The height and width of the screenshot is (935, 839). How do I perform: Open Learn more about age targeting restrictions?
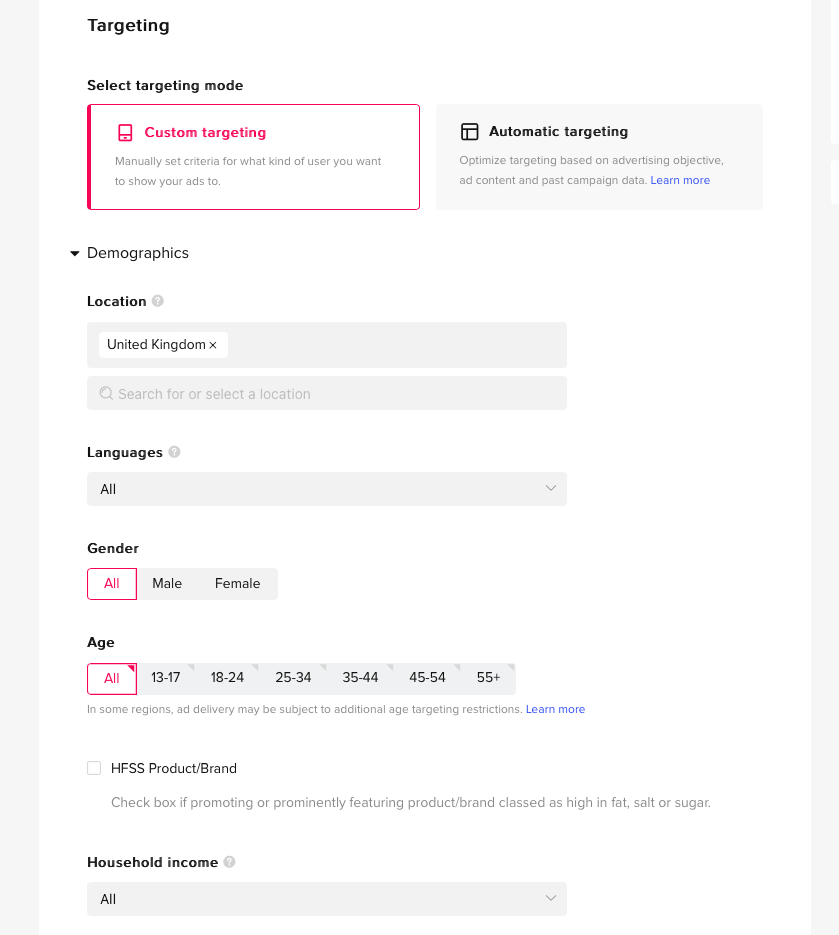(555, 709)
